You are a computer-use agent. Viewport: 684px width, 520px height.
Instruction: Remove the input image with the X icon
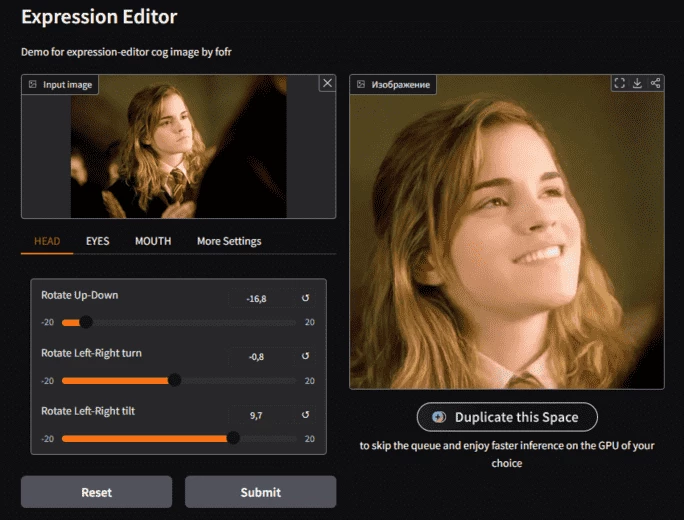click(327, 83)
